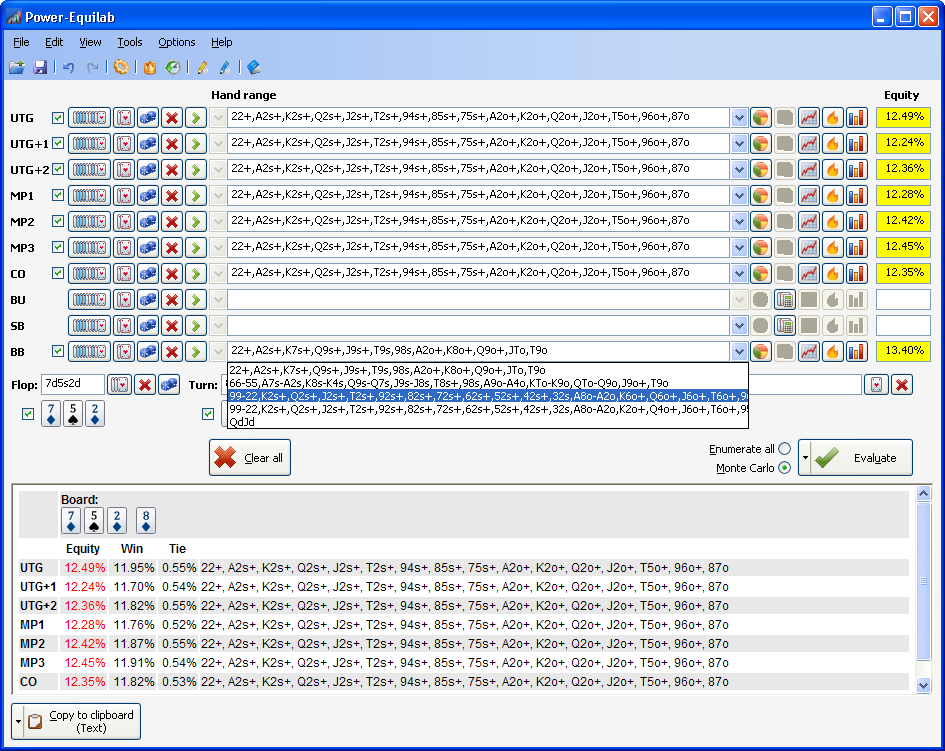
Task: Click the results scroll down arrow
Action: point(923,685)
